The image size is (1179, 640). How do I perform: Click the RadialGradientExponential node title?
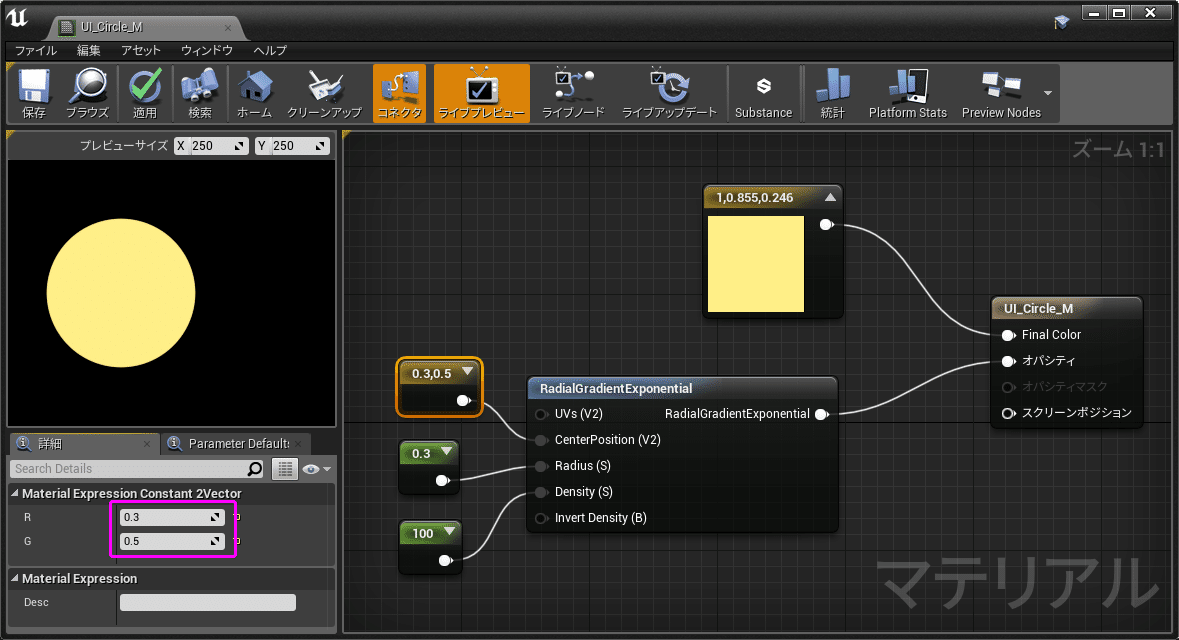pos(616,389)
